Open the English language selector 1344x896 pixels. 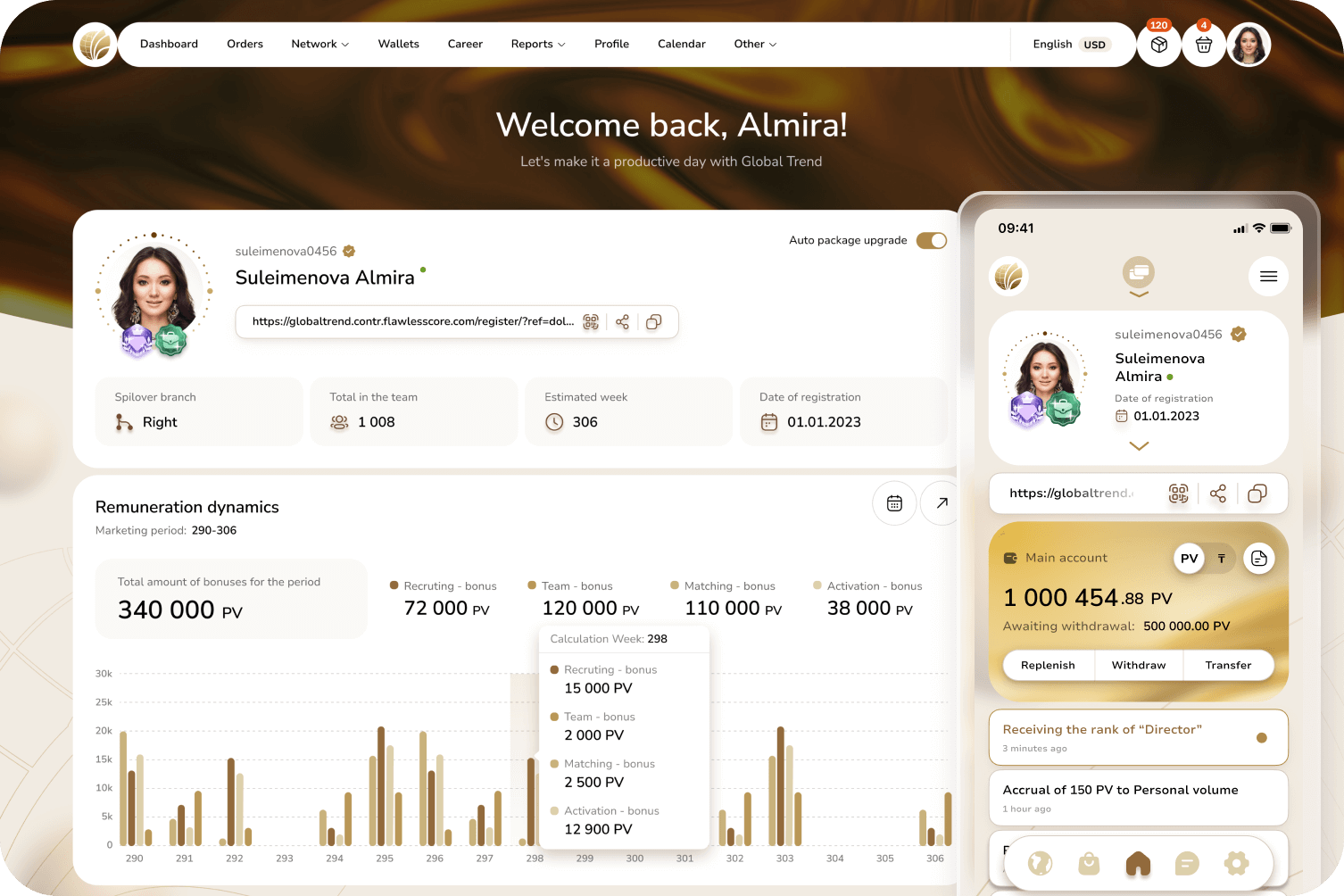click(x=1052, y=44)
